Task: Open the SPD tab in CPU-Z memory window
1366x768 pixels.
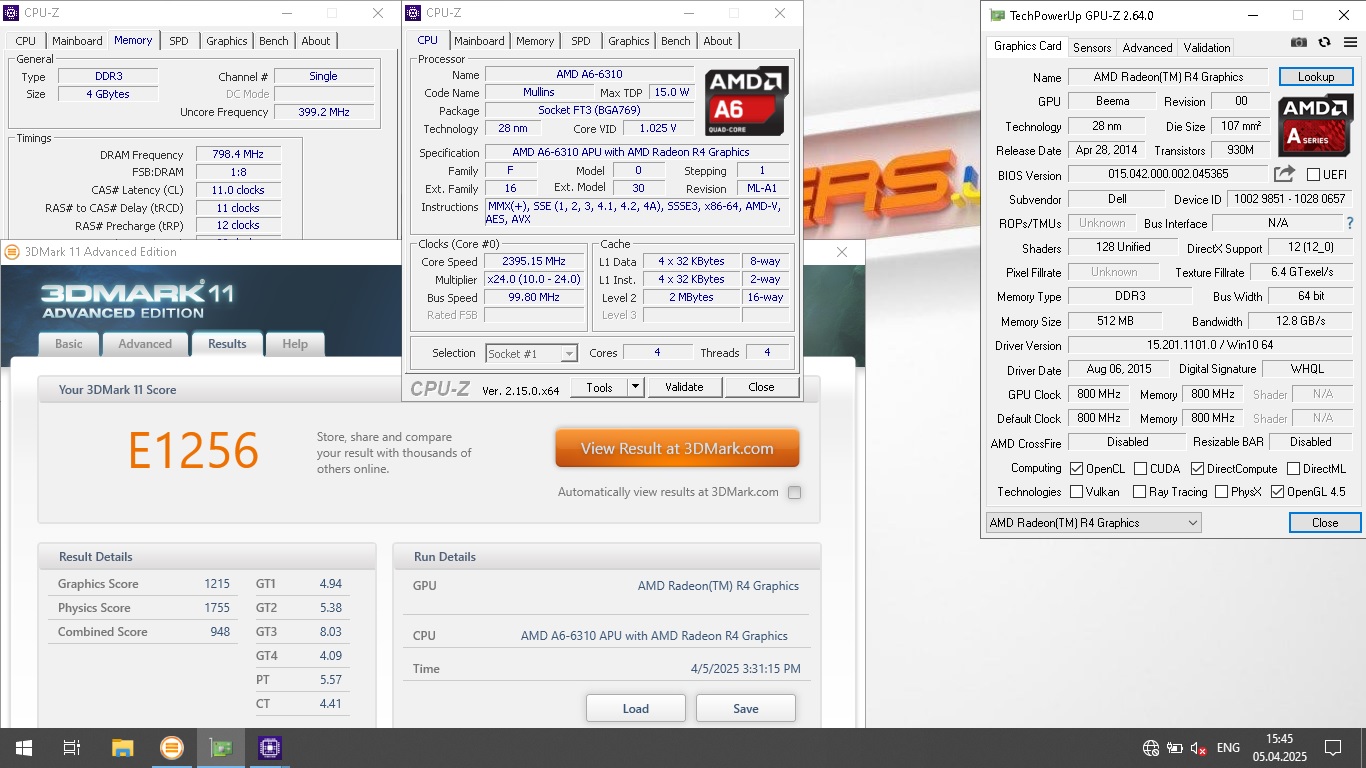Action: (x=178, y=41)
